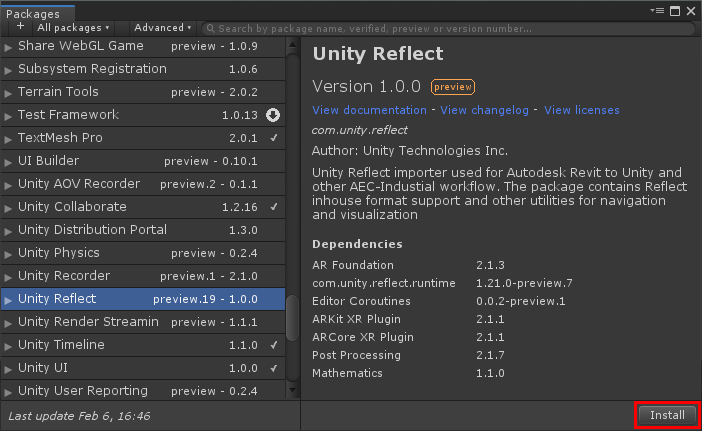
Task: Select the Packages tab
Action: (x=33, y=13)
